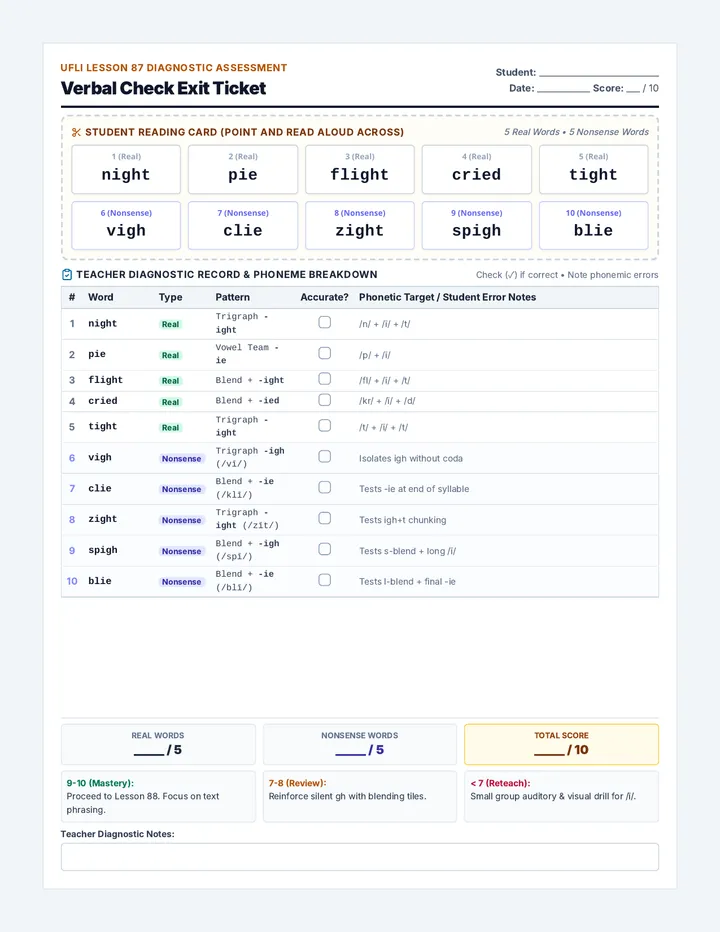Click the clipboard icon beside Teacher Diagnostic Record
Screen dimensions: 720x932
tap(67, 275)
